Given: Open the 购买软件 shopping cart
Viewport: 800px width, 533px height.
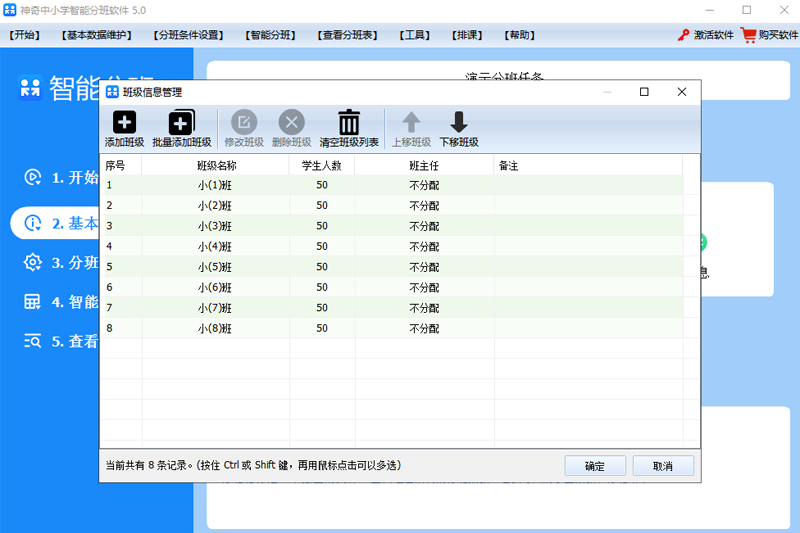Looking at the screenshot, I should (748, 35).
